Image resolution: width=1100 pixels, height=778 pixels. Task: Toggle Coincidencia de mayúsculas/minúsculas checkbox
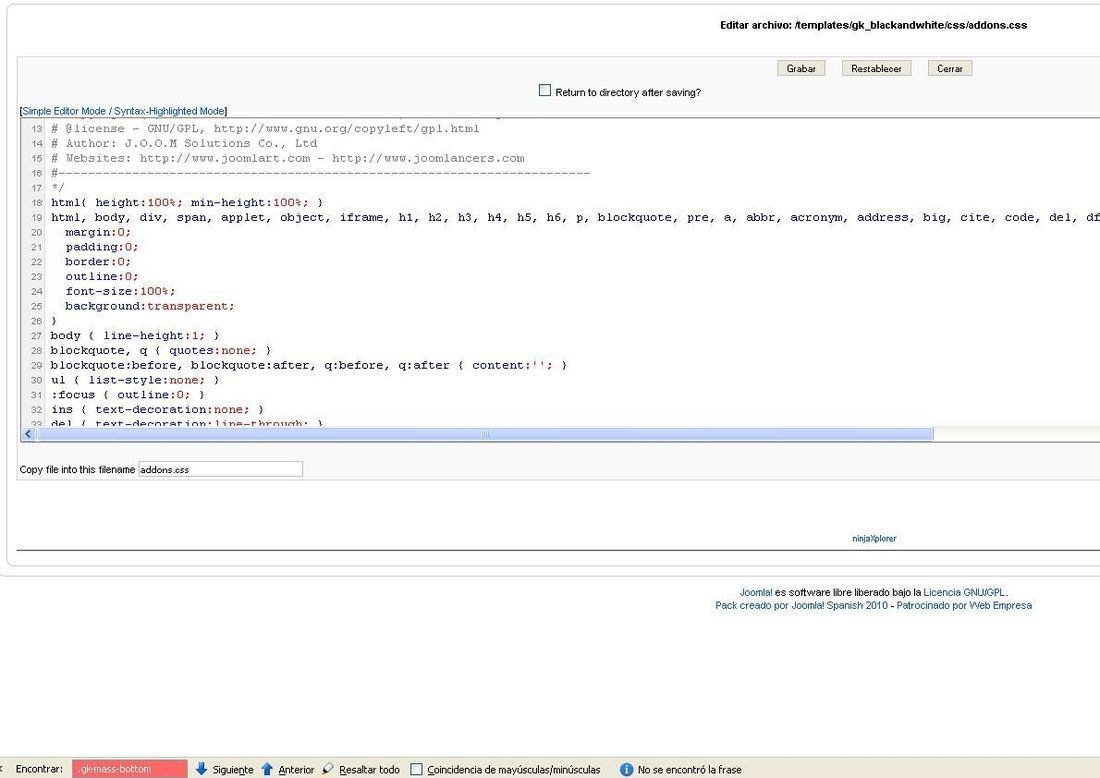[416, 769]
